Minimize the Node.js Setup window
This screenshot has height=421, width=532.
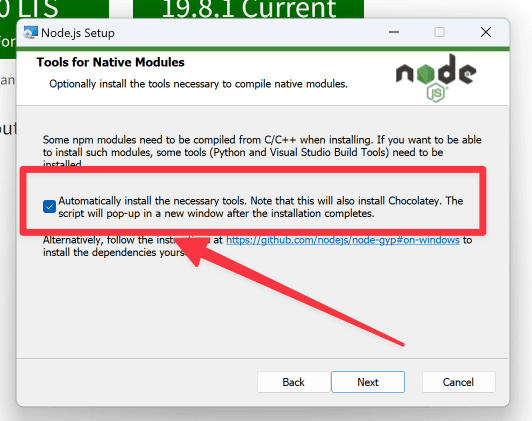pyautogui.click(x=394, y=32)
